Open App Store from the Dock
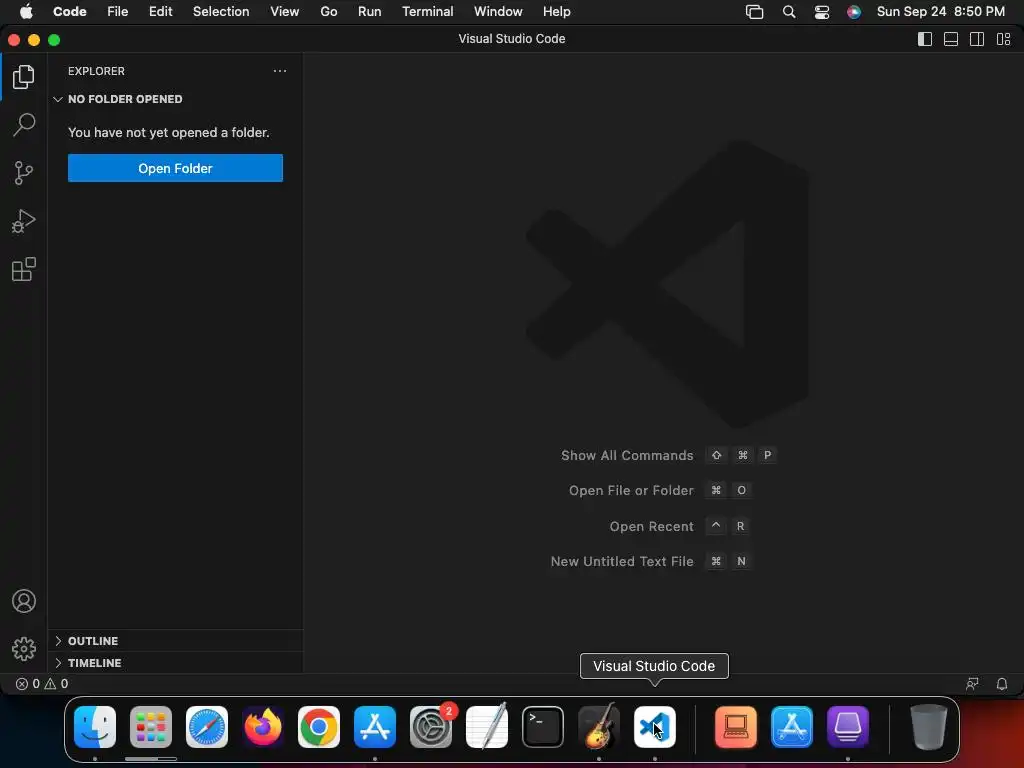The image size is (1024, 768). pyautogui.click(x=375, y=727)
